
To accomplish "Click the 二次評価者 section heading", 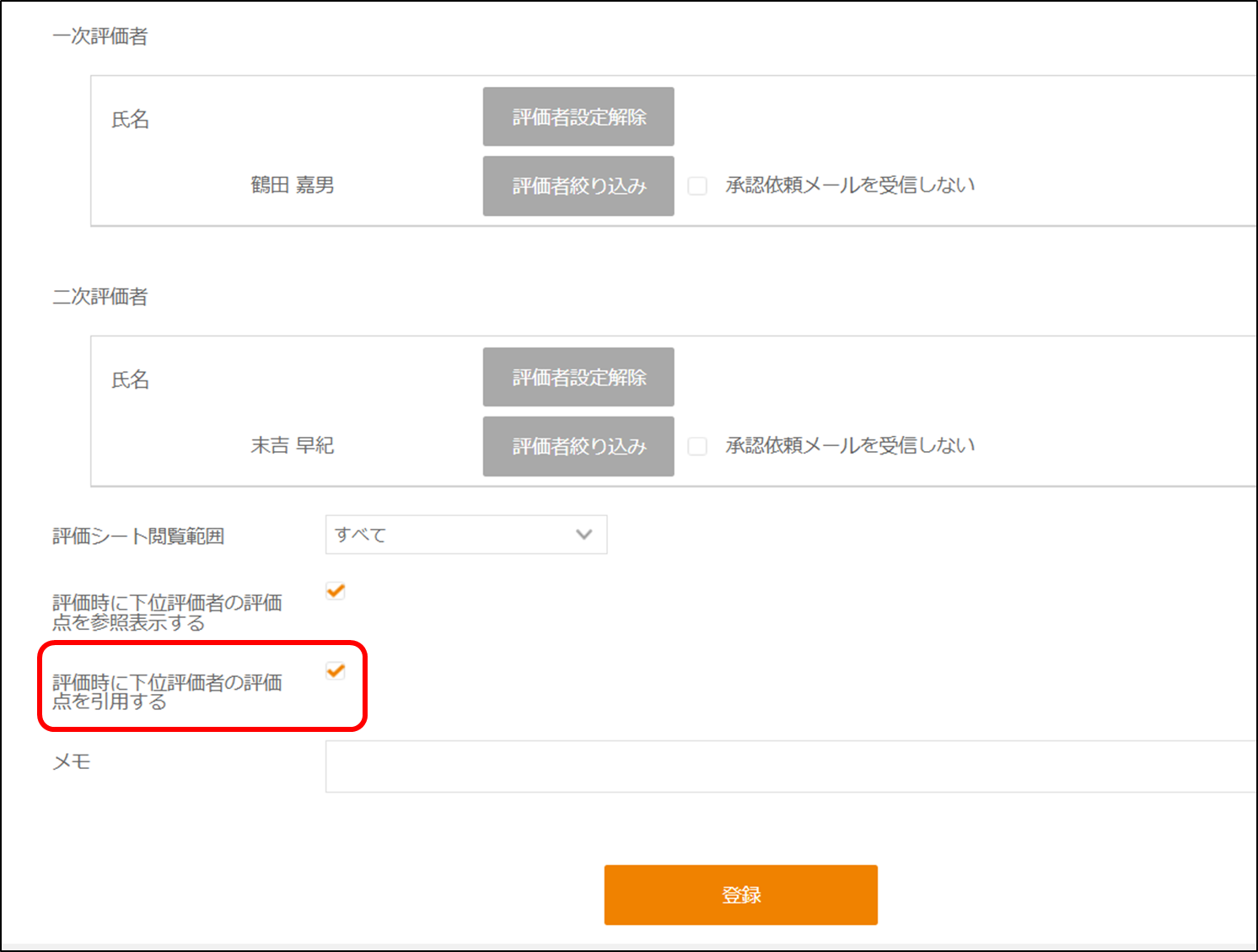I will tap(100, 297).
